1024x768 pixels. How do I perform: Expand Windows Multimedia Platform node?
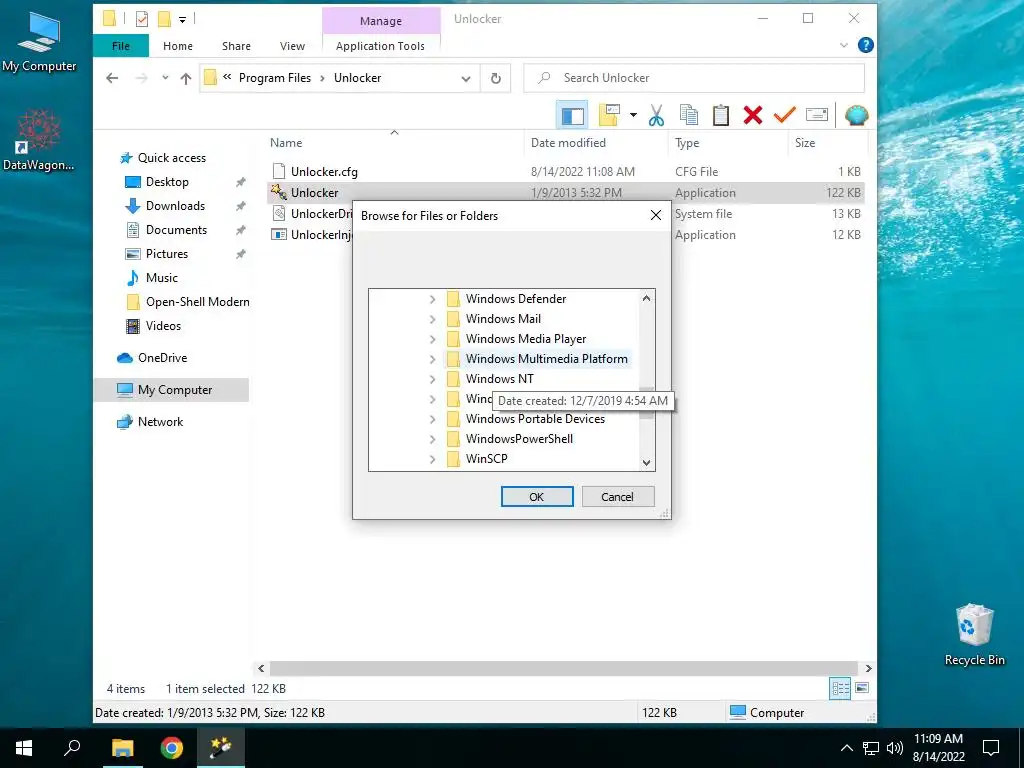click(432, 359)
